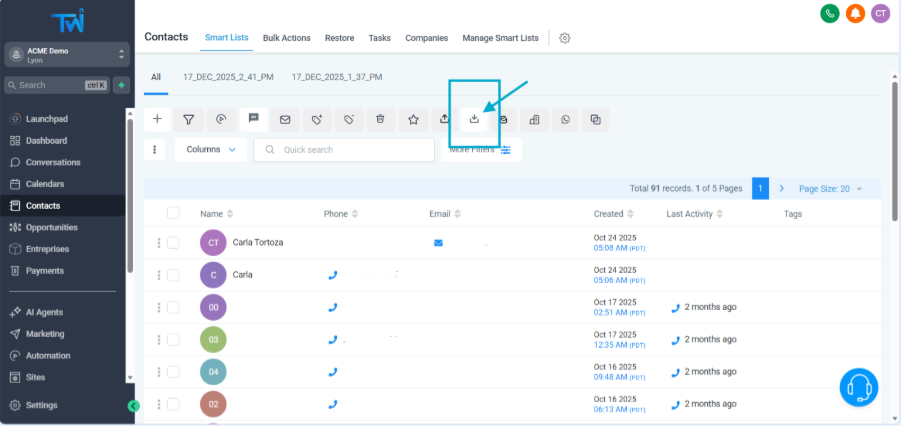Click the WhatsApp icon in toolbar
The image size is (901, 426).
pyautogui.click(x=565, y=119)
